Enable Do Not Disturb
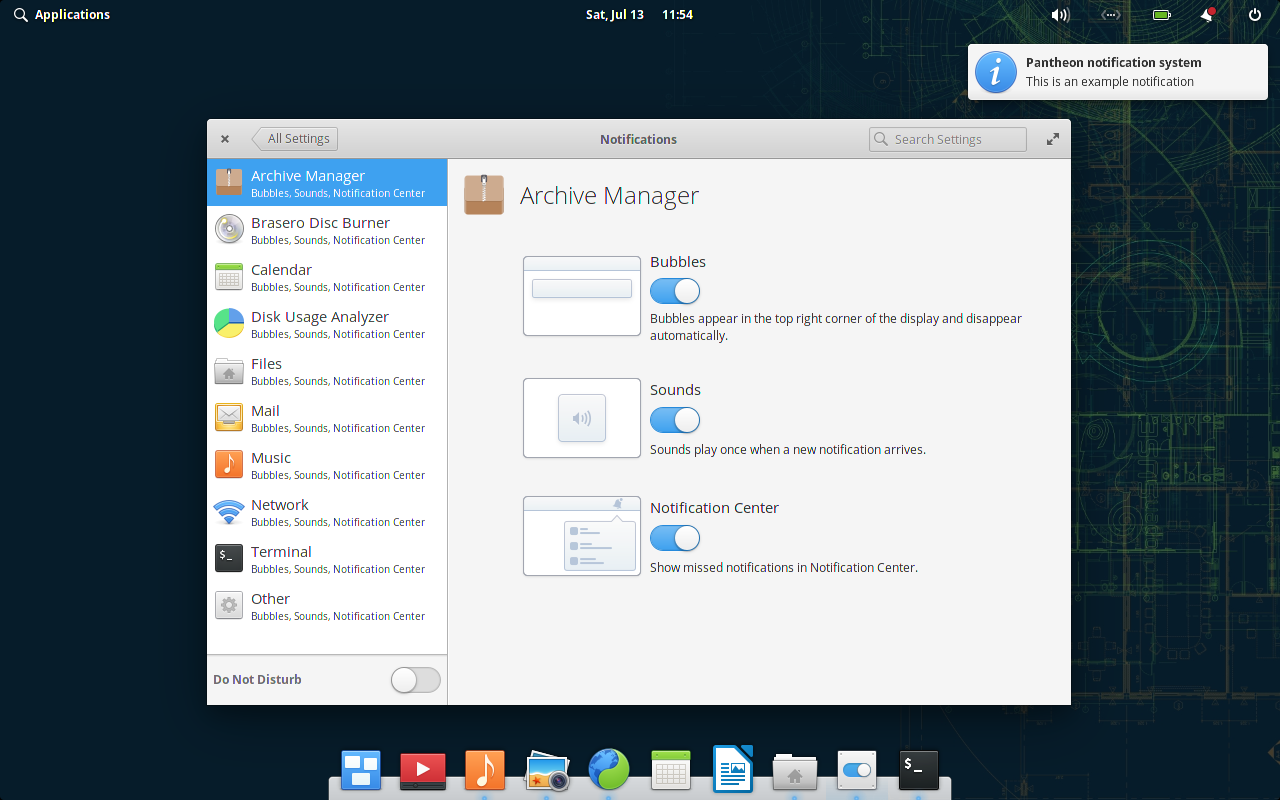Image resolution: width=1280 pixels, height=800 pixels. click(415, 680)
